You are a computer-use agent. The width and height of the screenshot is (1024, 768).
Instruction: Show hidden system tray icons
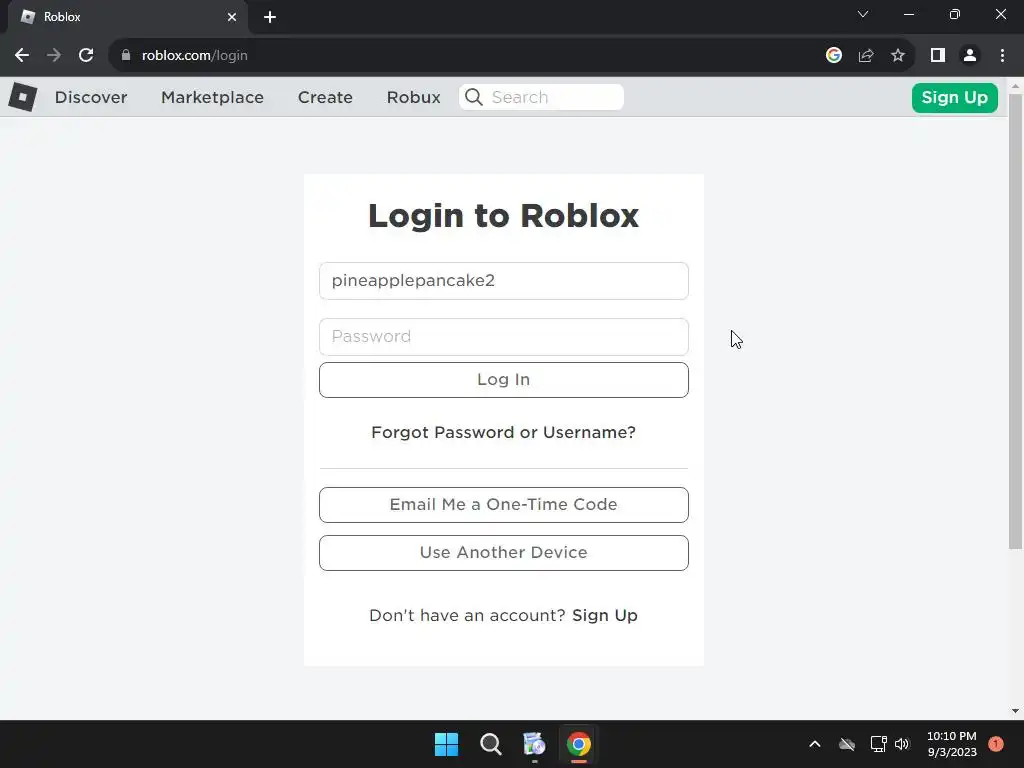(x=815, y=744)
